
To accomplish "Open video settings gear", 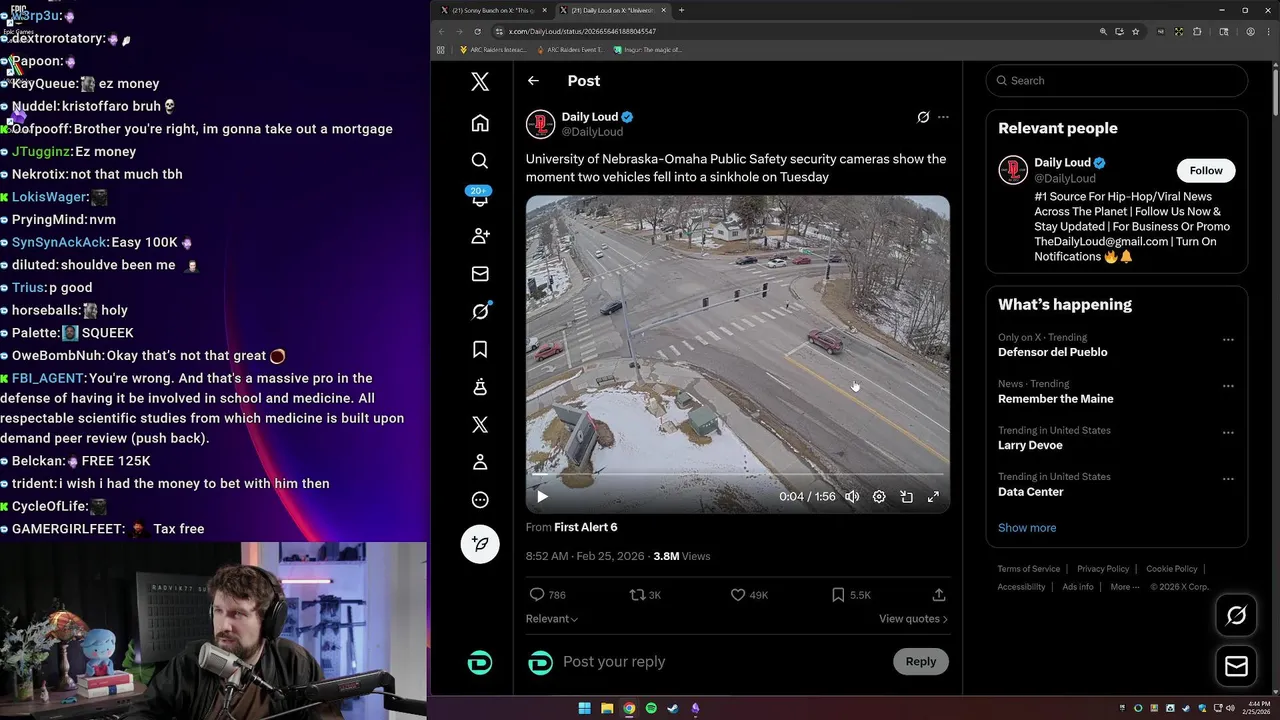I will pos(879,497).
